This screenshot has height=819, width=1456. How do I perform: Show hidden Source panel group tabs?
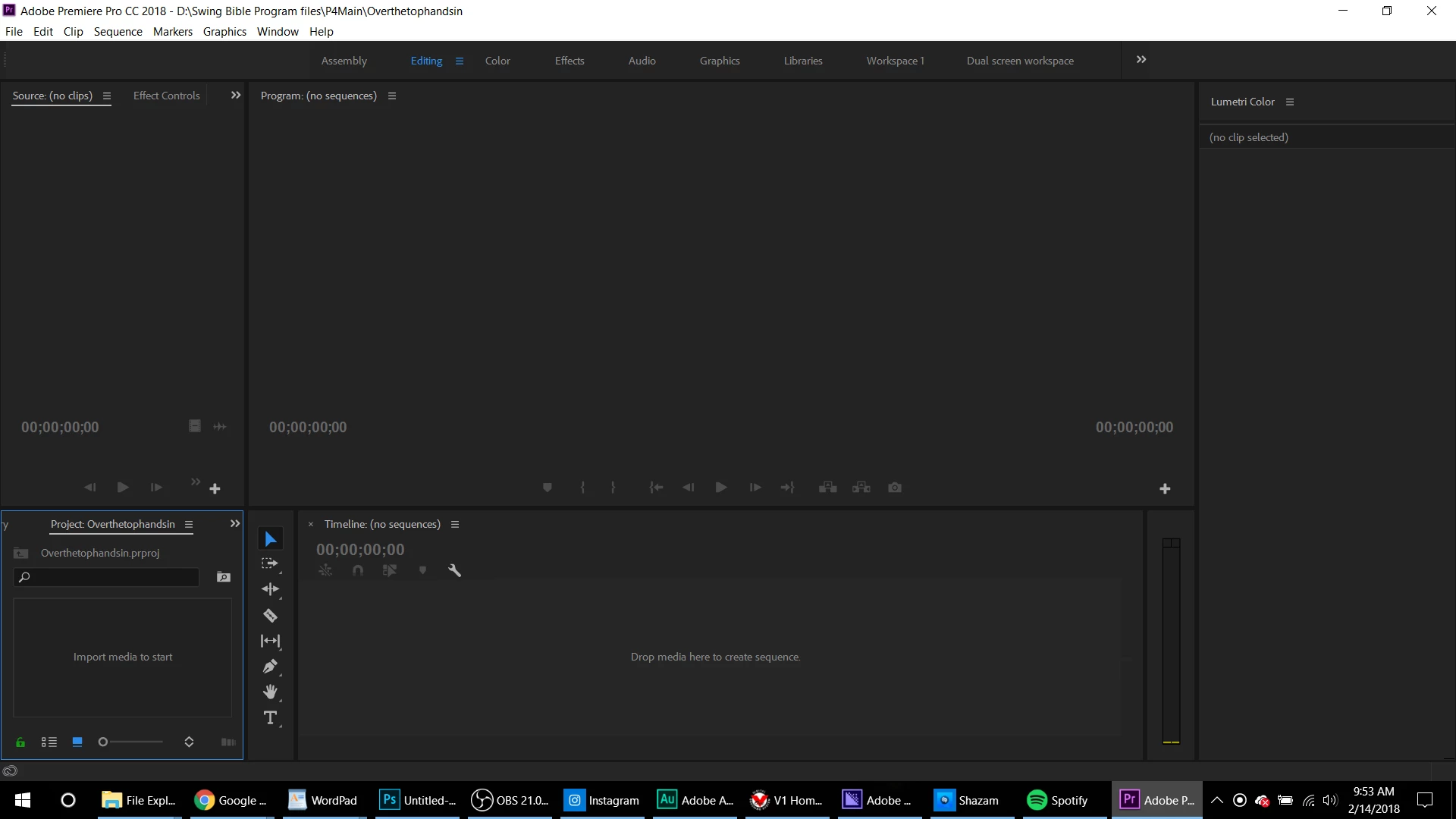pos(235,96)
